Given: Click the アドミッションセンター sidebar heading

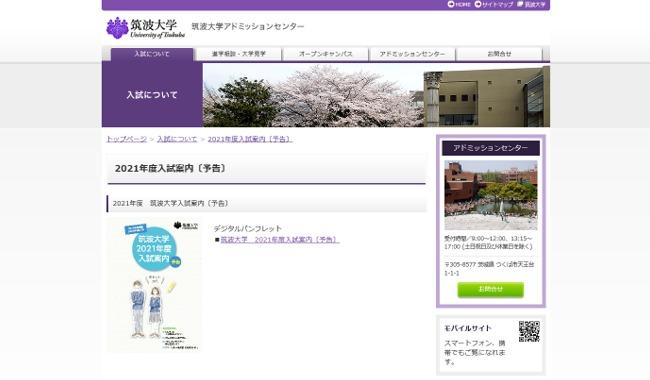Looking at the screenshot, I should [x=491, y=148].
